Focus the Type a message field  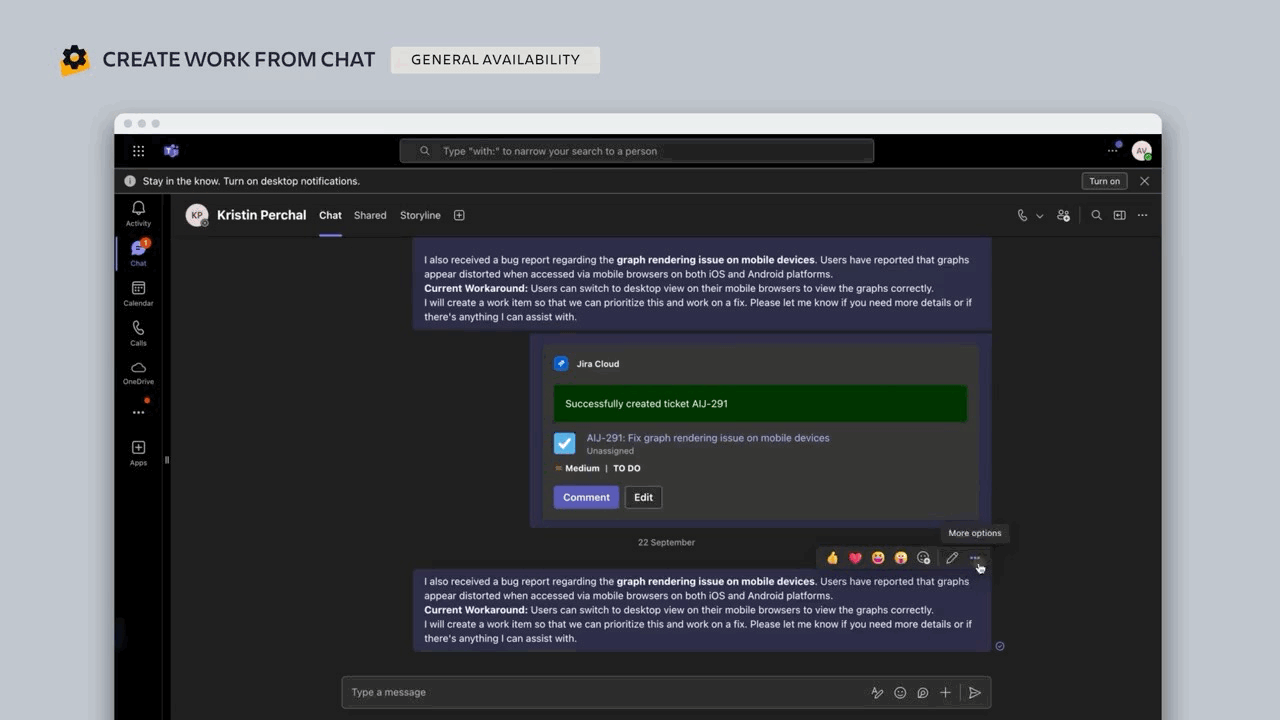(604, 692)
